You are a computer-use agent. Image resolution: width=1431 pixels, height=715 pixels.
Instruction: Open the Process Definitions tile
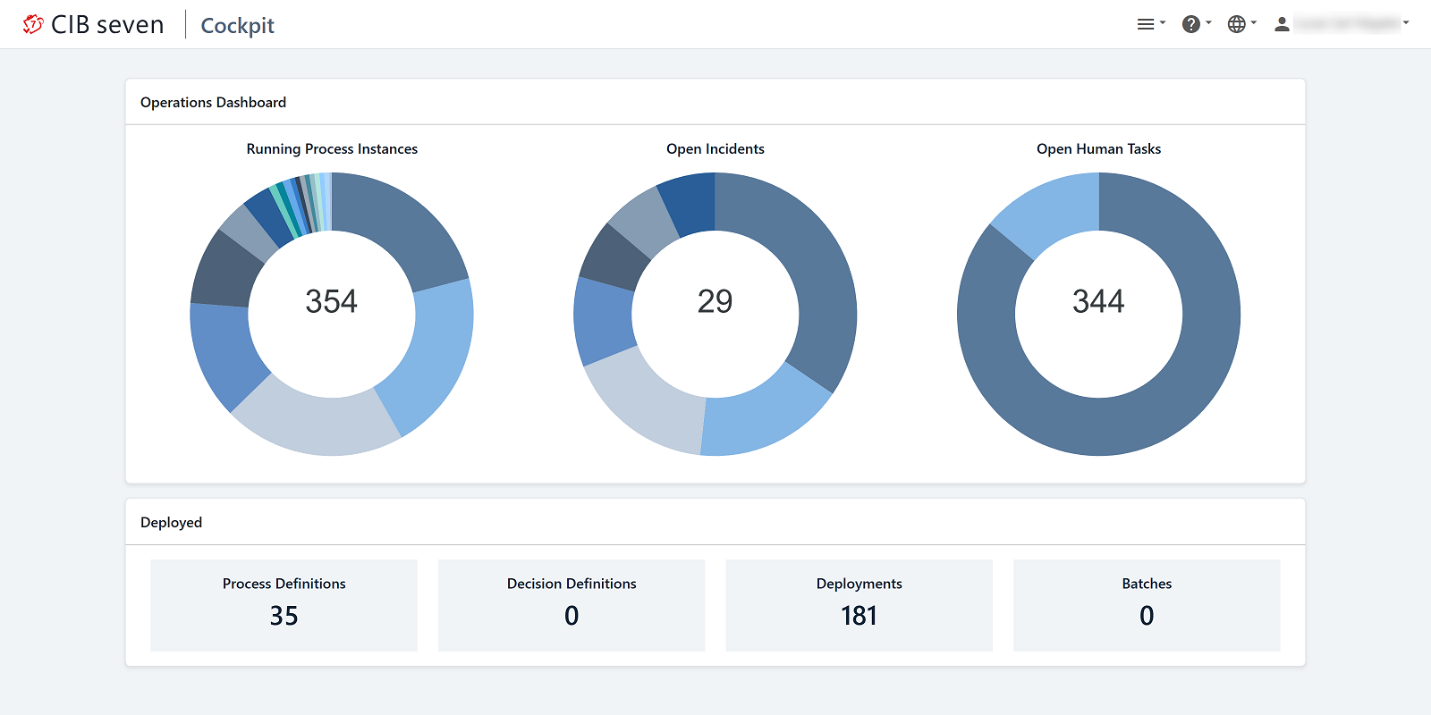tap(283, 604)
